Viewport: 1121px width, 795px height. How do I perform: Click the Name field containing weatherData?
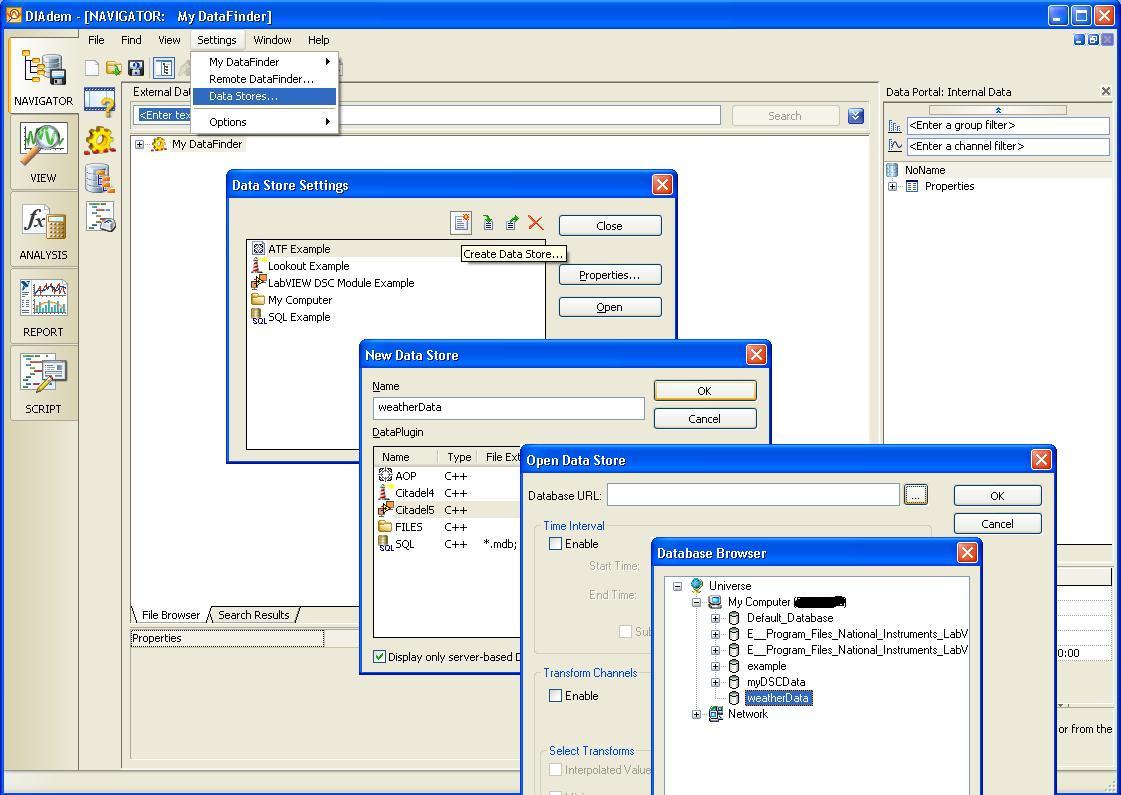click(x=508, y=408)
